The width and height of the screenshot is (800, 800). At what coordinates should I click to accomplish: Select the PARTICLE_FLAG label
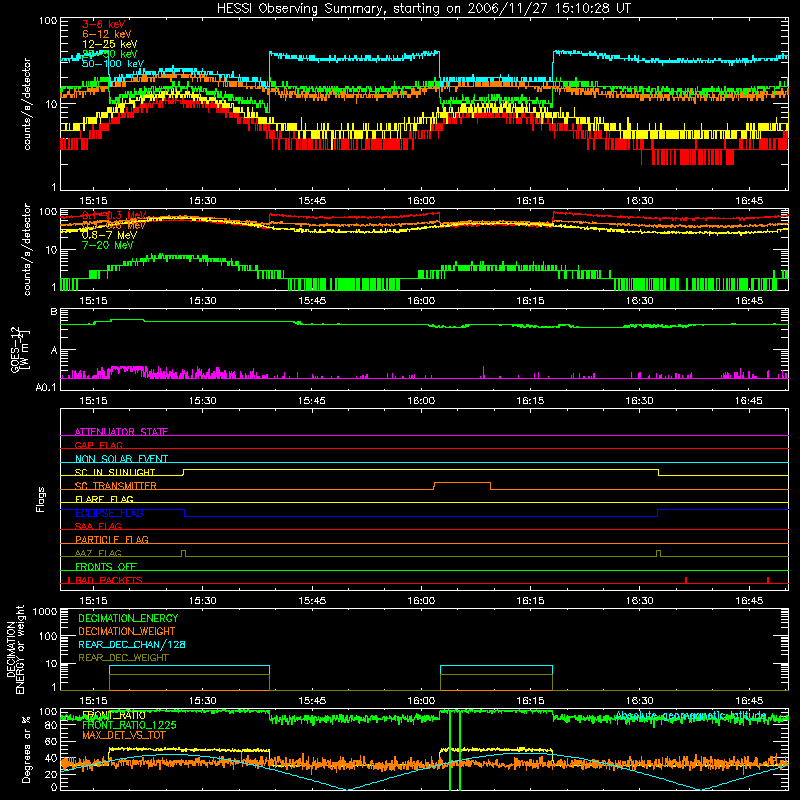tap(112, 539)
